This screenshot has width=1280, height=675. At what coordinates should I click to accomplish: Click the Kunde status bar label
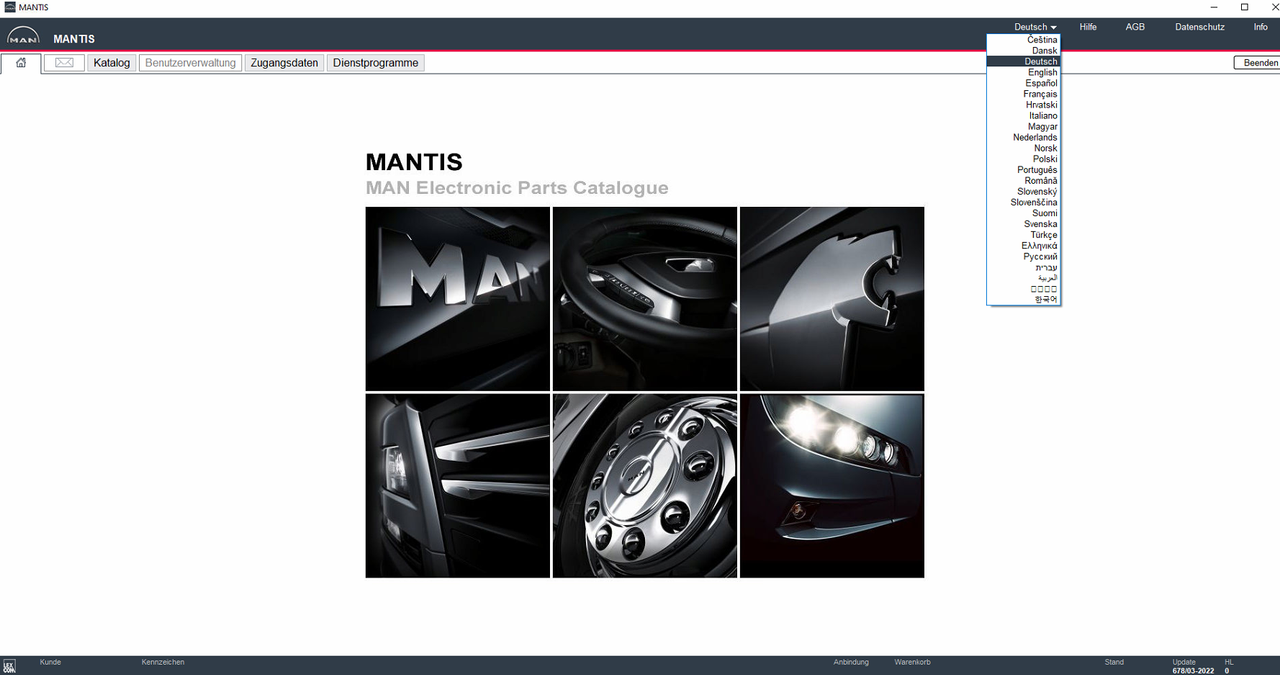pos(50,662)
